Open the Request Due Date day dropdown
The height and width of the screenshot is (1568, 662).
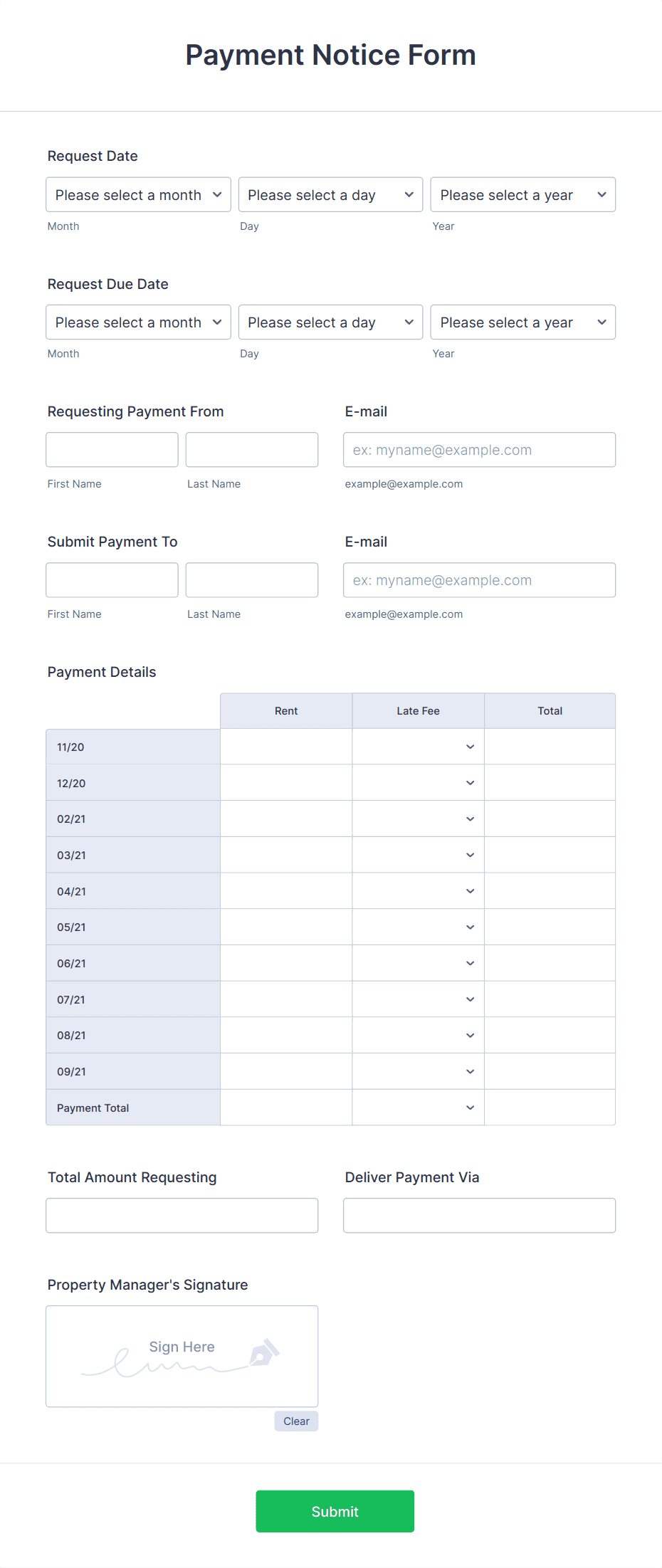[x=330, y=322]
